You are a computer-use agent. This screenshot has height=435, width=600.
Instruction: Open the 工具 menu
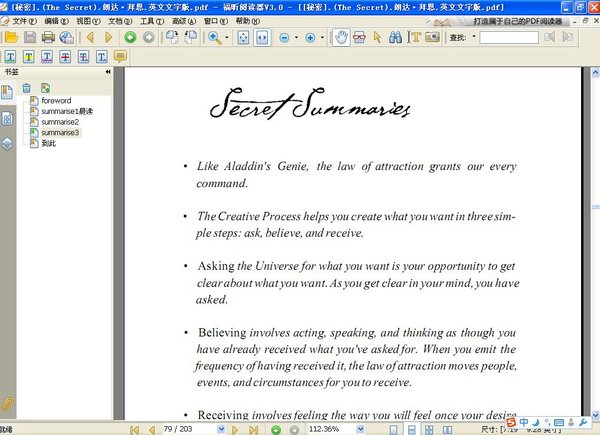tap(152, 21)
